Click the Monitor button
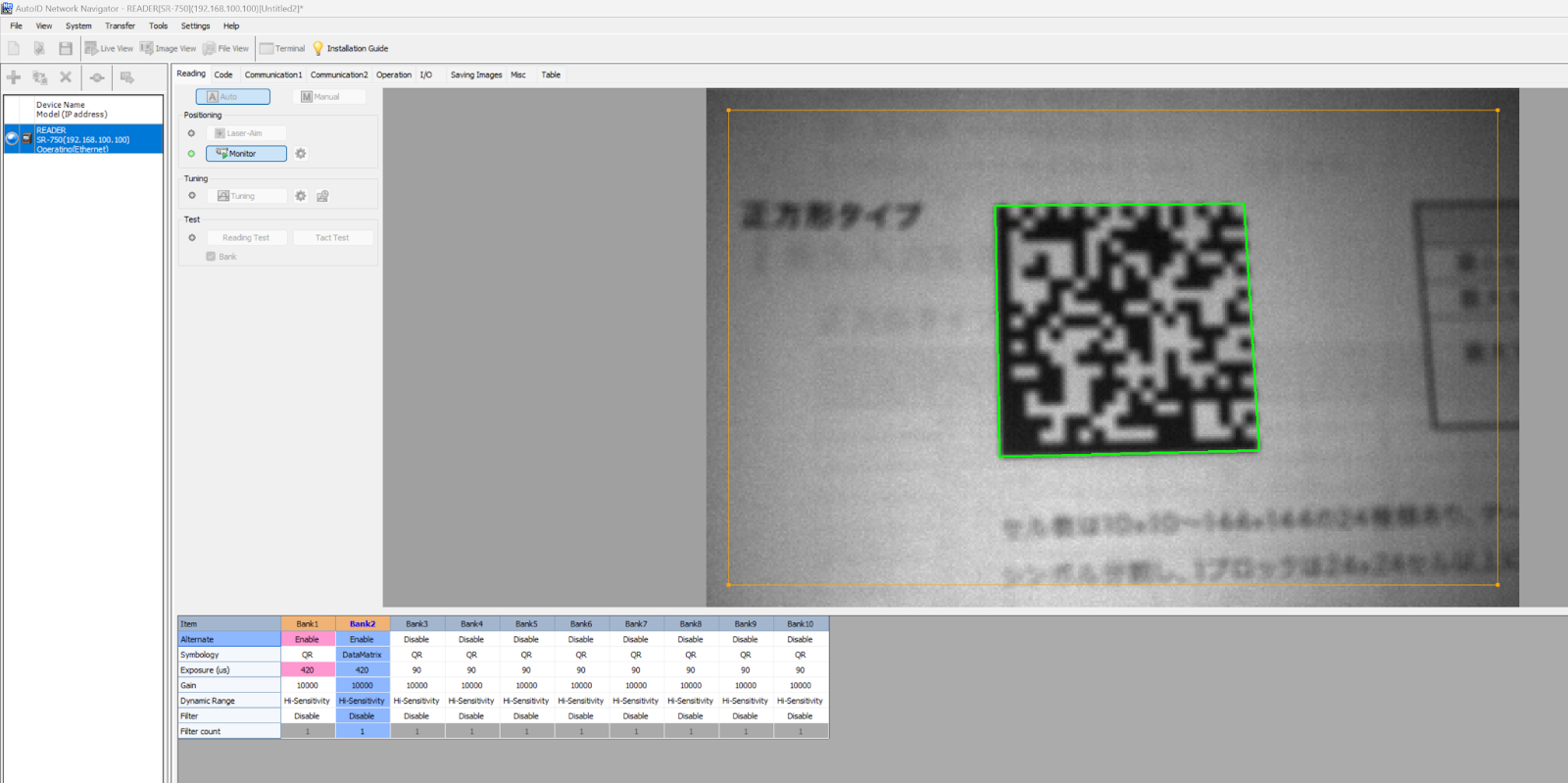The width and height of the screenshot is (1568, 783). point(246,154)
